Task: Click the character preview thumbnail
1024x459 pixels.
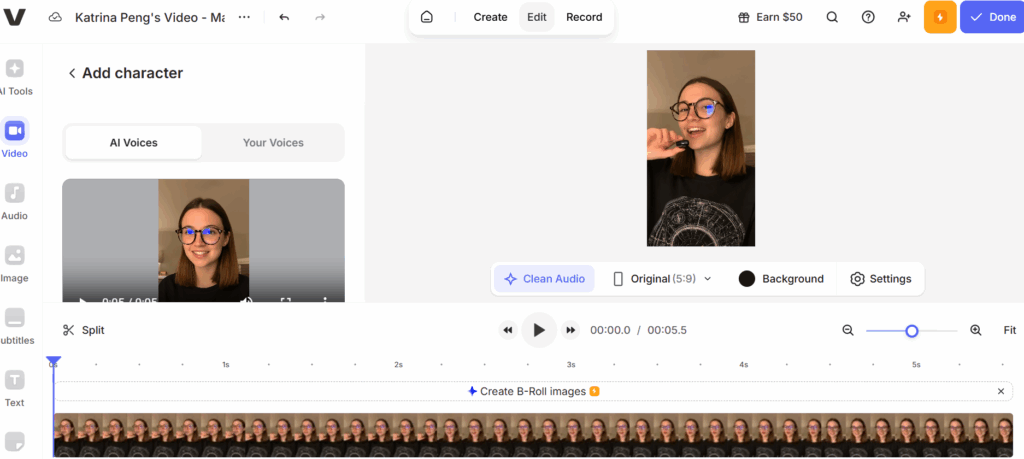Action: 204,240
